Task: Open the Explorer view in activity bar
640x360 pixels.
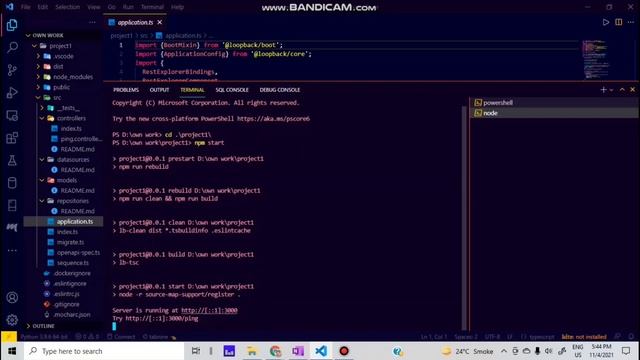Action: click(x=12, y=25)
